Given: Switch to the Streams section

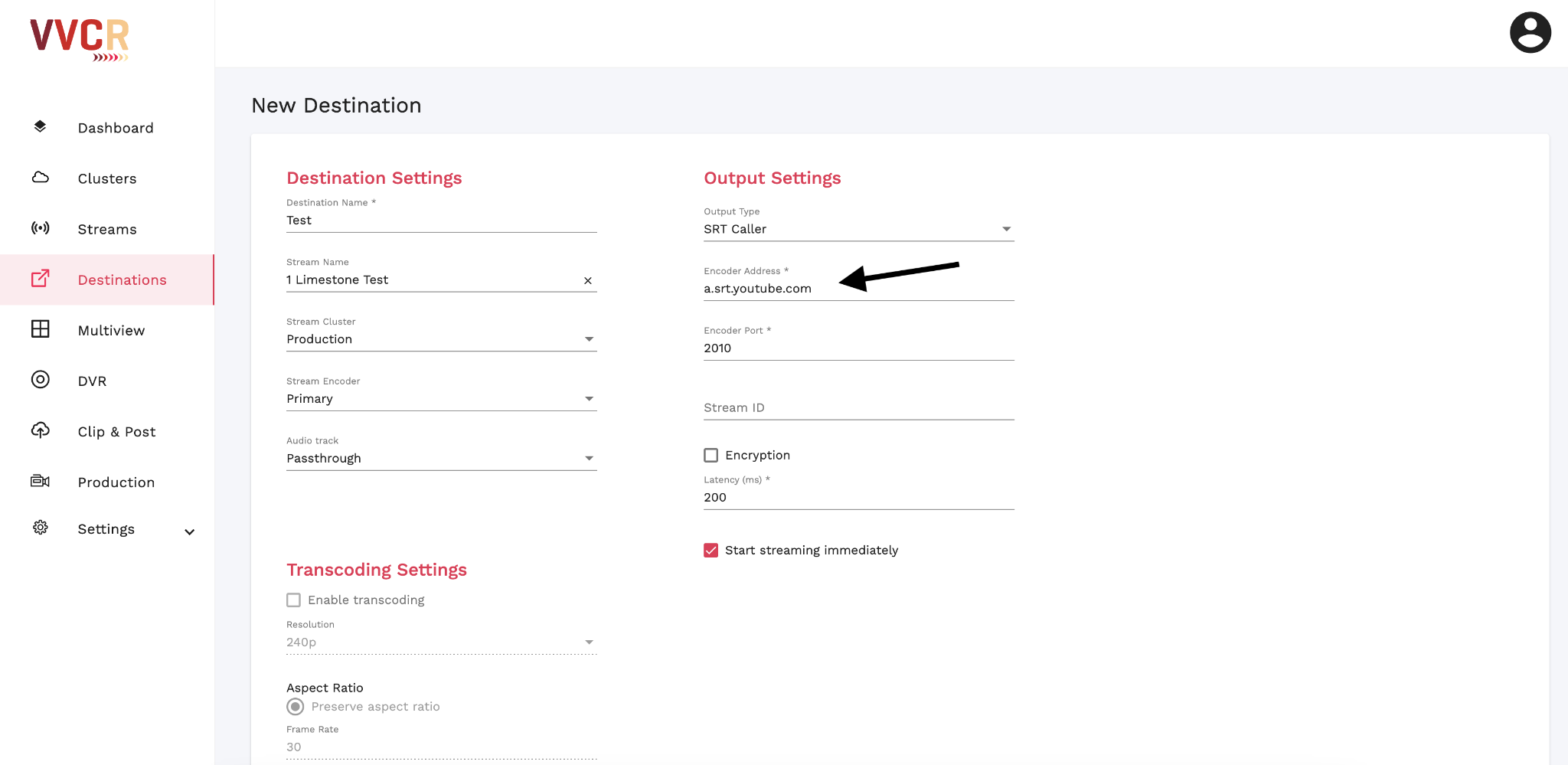Looking at the screenshot, I should tap(106, 228).
